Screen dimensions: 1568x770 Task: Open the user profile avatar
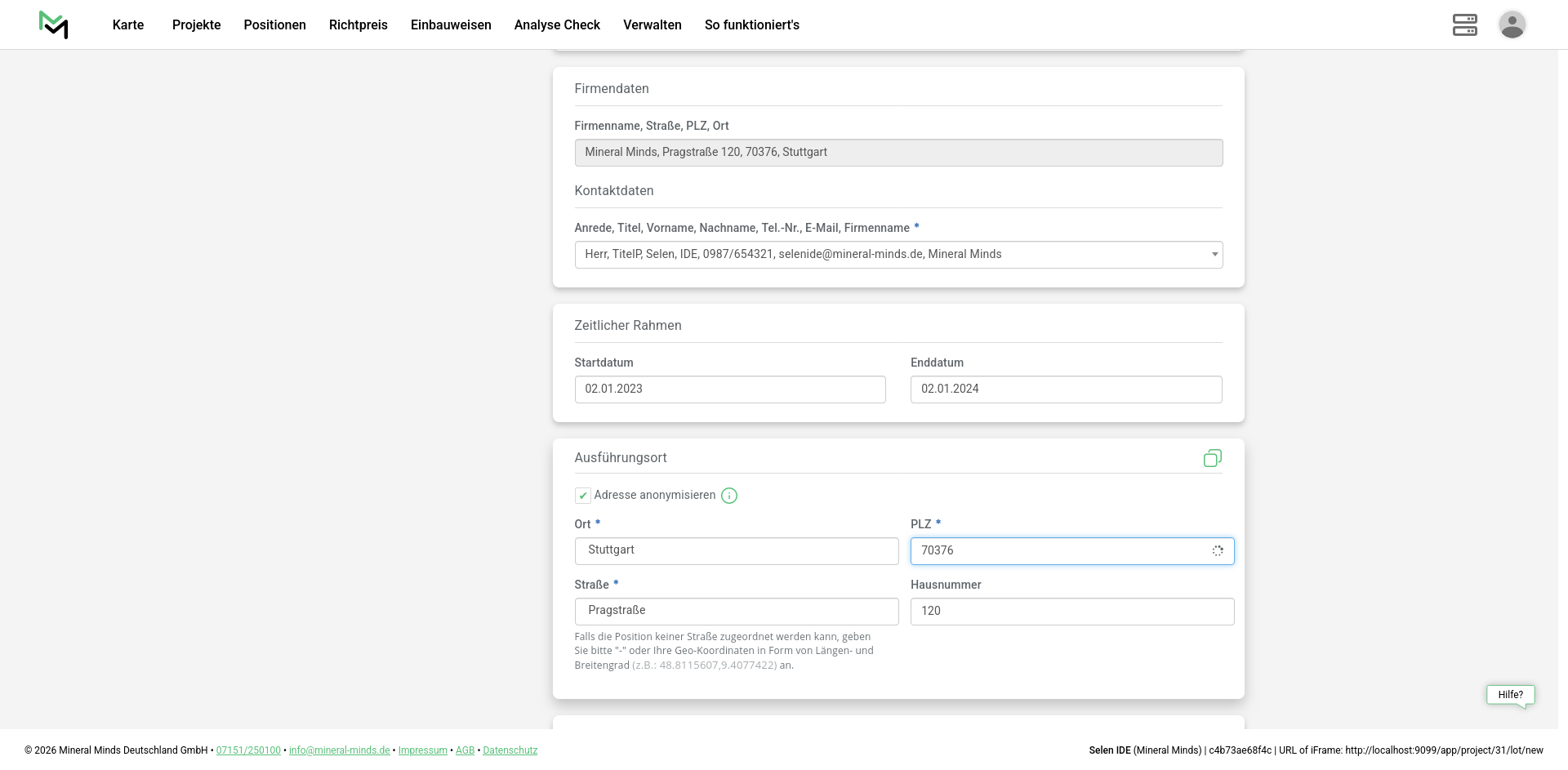tap(1512, 24)
